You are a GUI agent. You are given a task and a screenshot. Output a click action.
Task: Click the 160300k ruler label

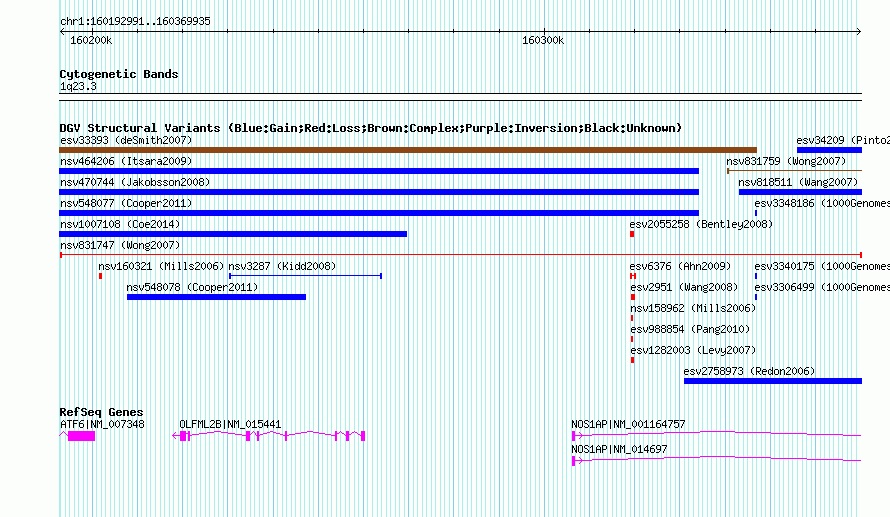pyautogui.click(x=543, y=41)
